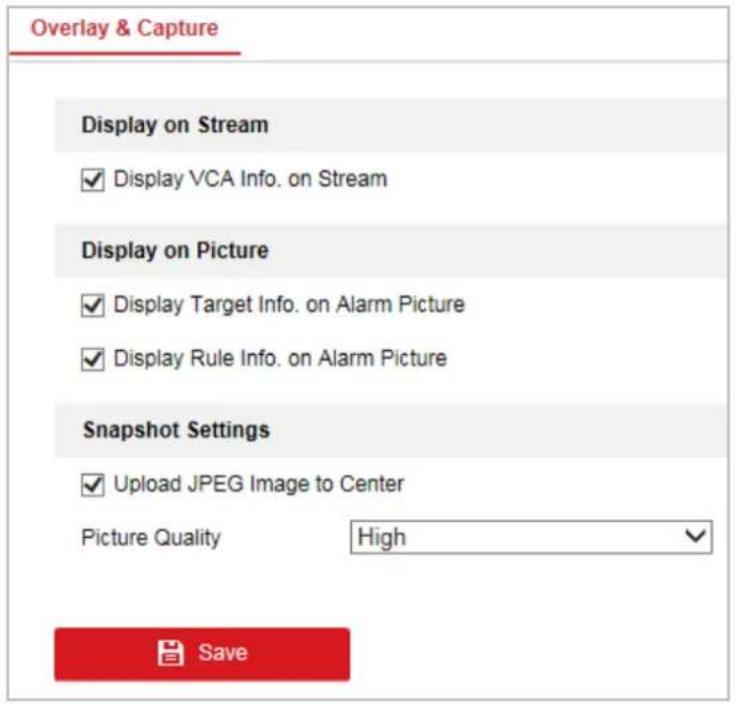
Task: Click the 'Display on Stream' section heading
Action: (175, 125)
